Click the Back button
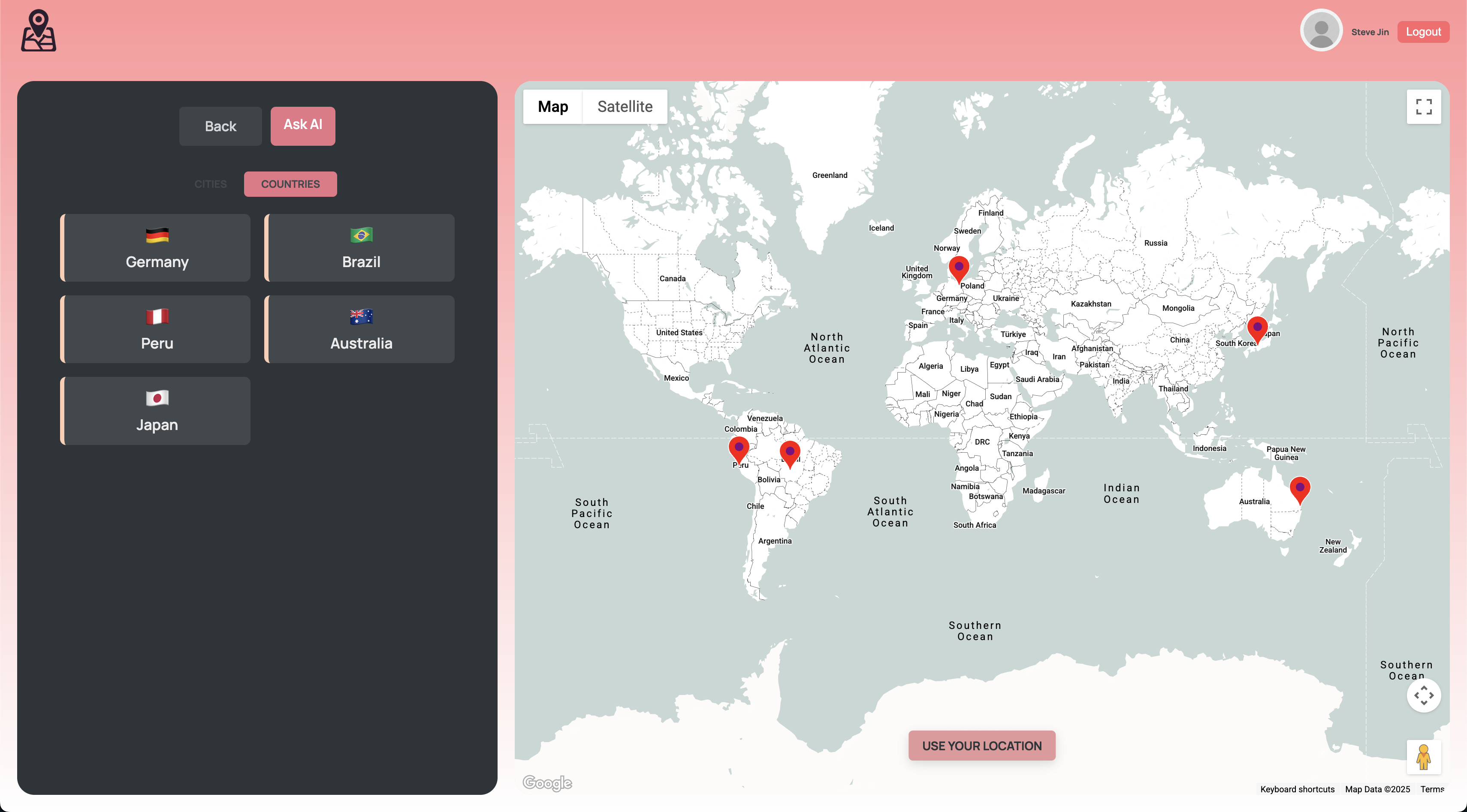1467x812 pixels. 220,126
